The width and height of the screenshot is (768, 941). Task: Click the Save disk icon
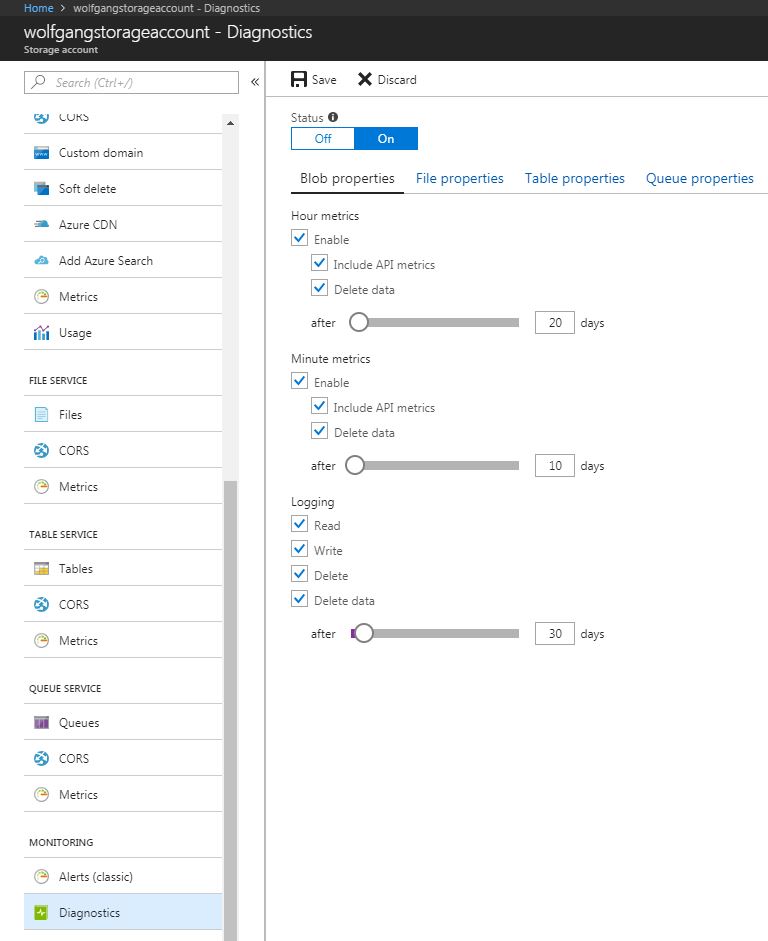[299, 79]
